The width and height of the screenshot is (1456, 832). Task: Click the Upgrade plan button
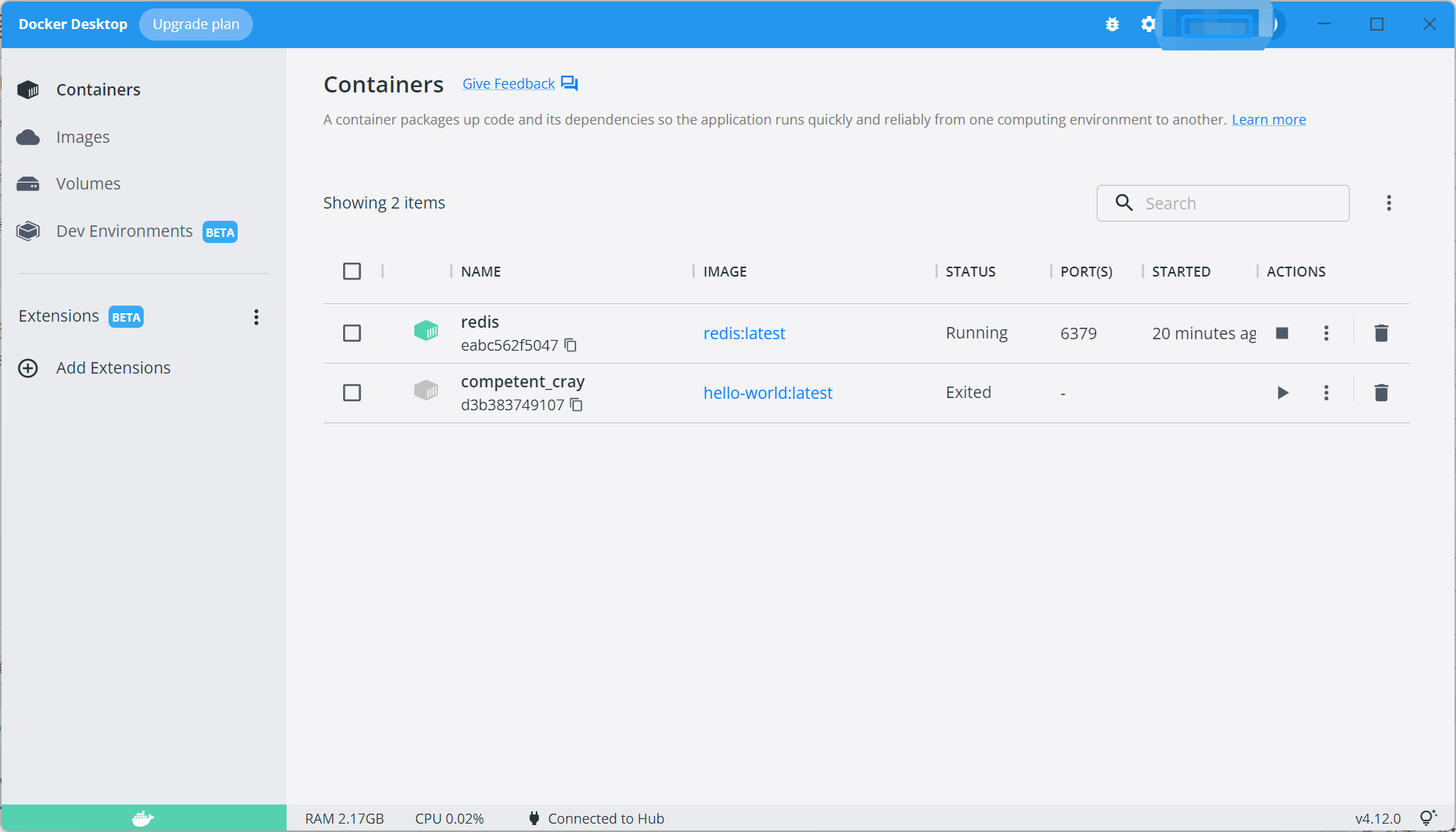pyautogui.click(x=196, y=24)
